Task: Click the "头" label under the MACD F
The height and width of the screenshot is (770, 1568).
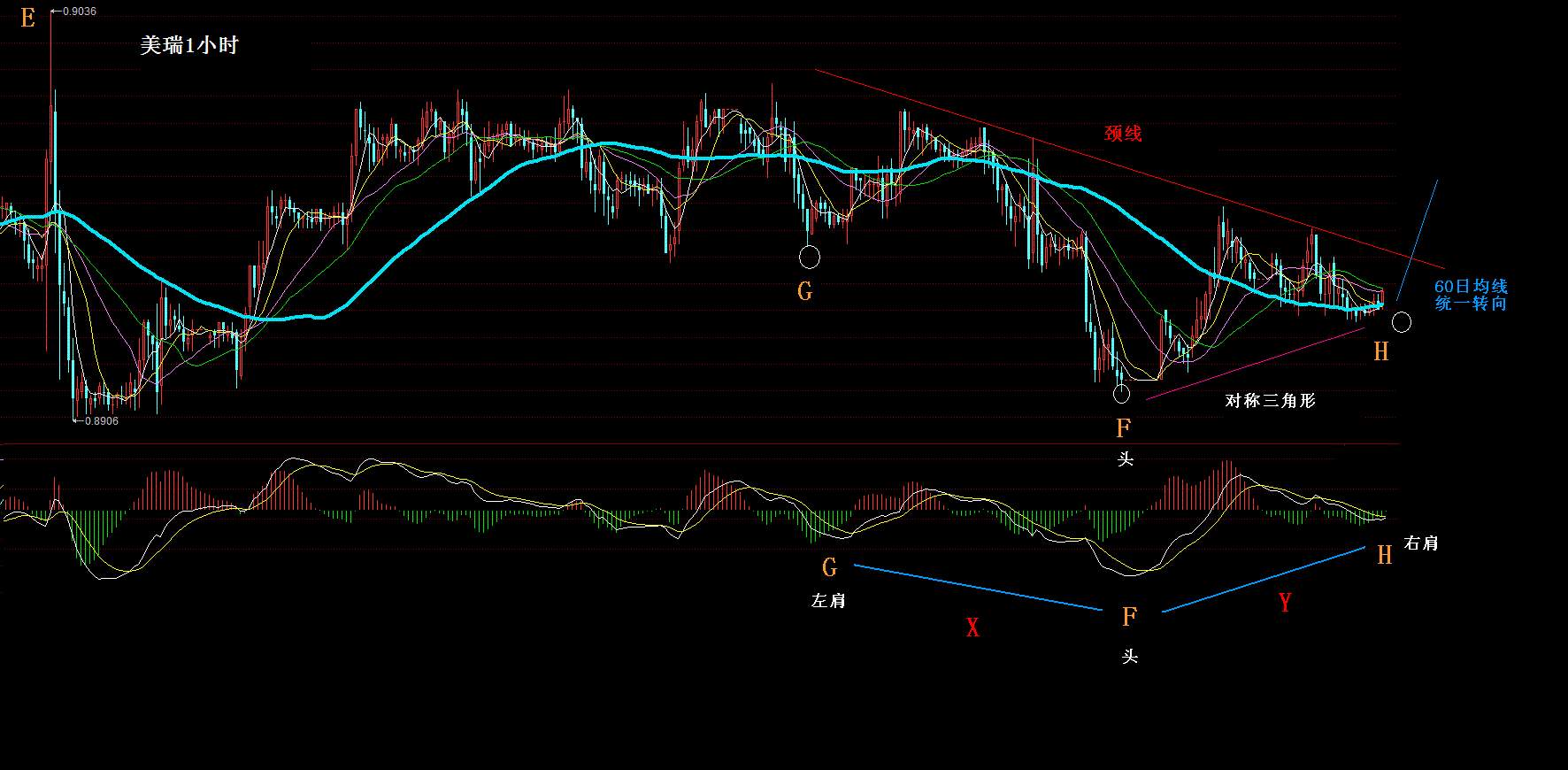Action: coord(1130,657)
